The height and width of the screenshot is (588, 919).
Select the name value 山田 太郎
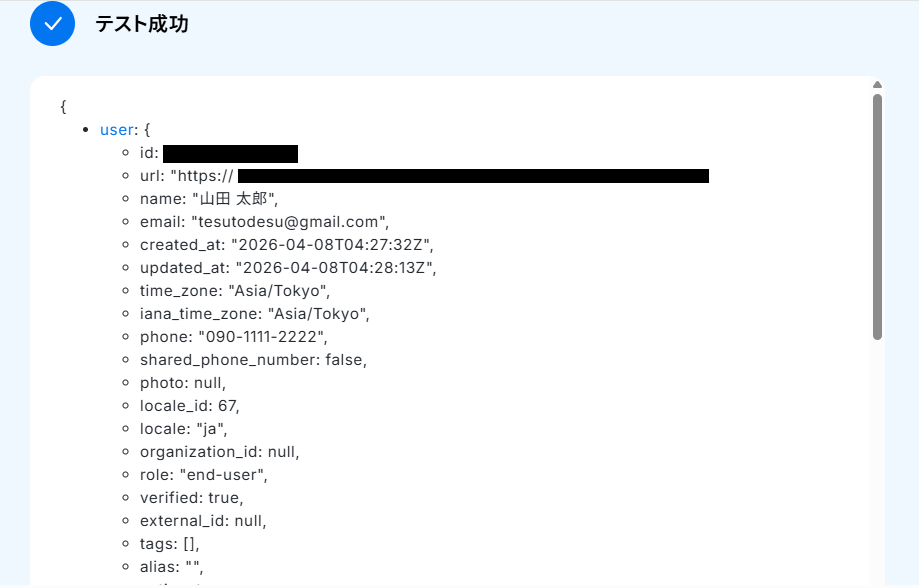click(x=235, y=199)
